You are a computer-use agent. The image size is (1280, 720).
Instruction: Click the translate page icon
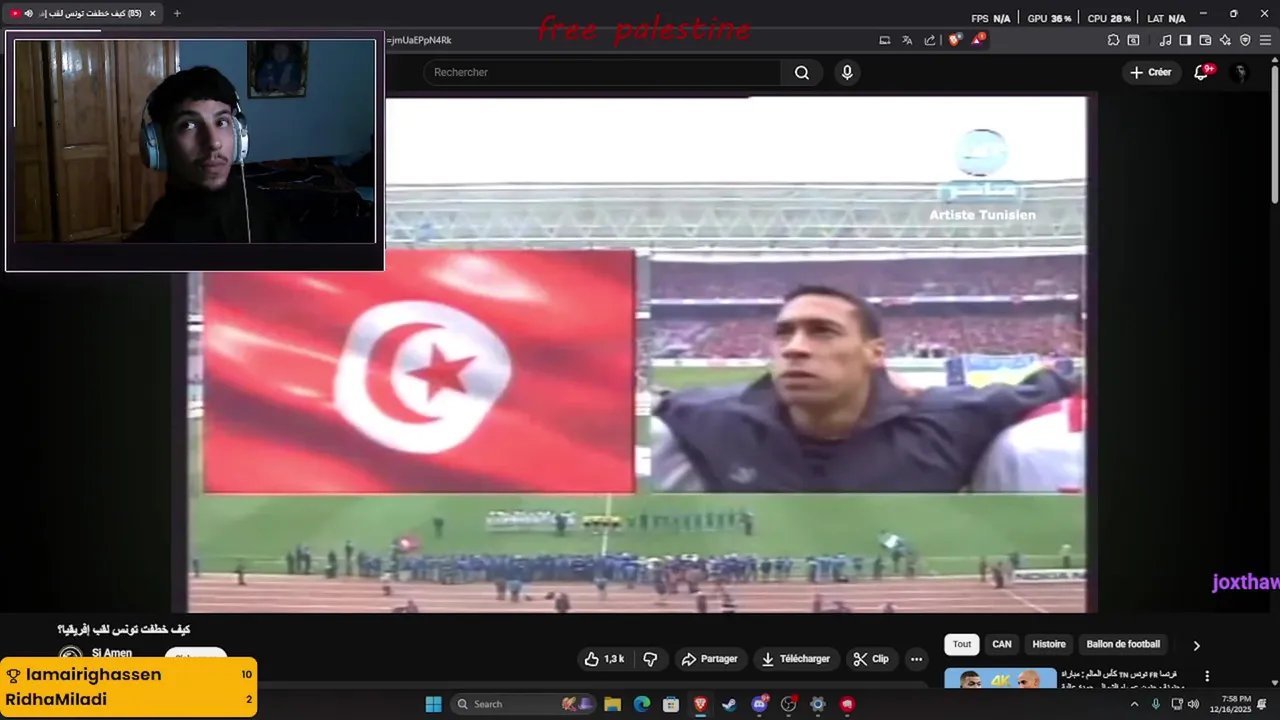tap(907, 40)
